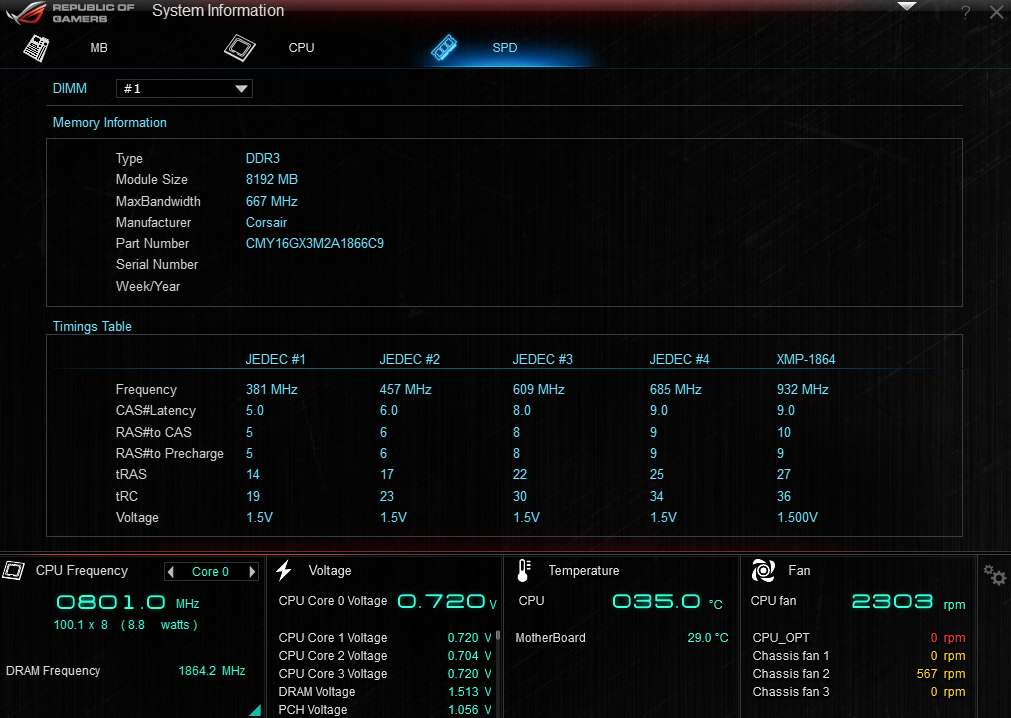Viewport: 1011px width, 718px height.
Task: Click the Fan panel icon
Action: (763, 570)
